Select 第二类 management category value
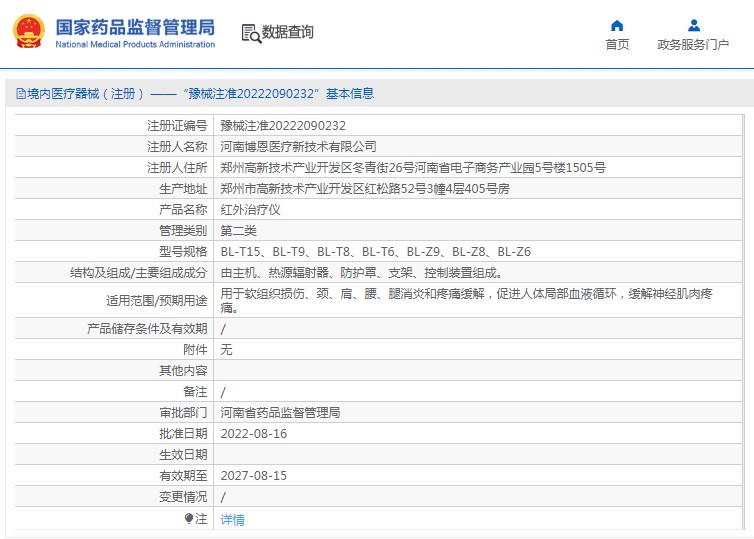 click(239, 231)
